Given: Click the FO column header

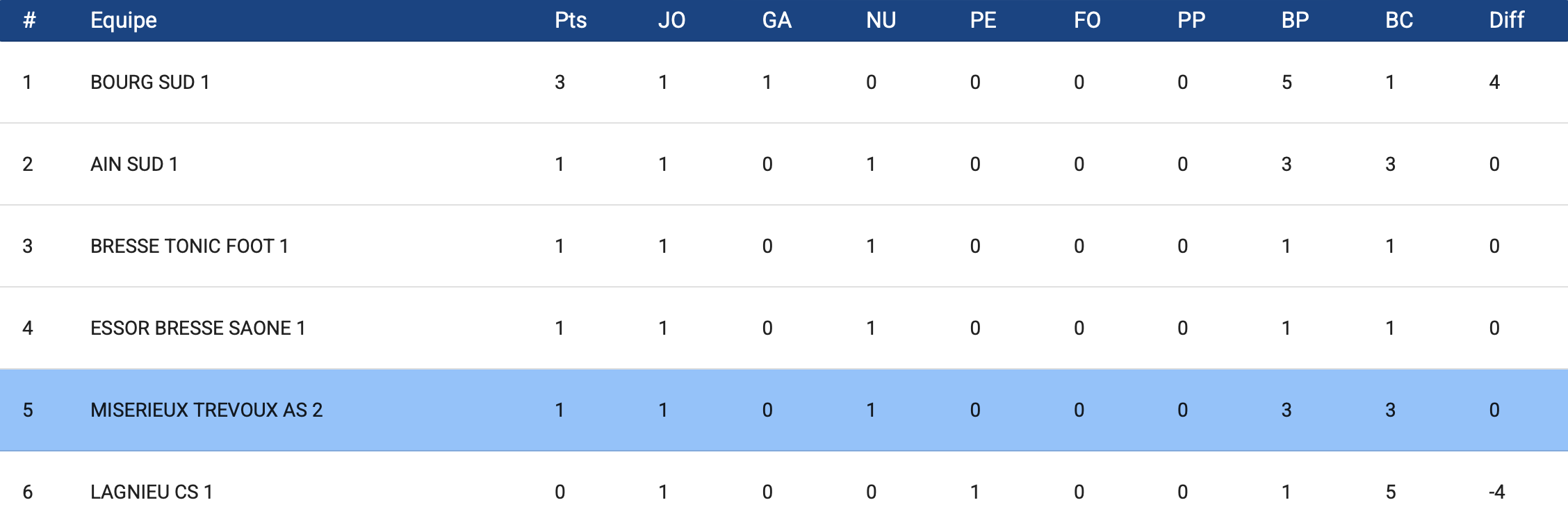Looking at the screenshot, I should point(1087,20).
